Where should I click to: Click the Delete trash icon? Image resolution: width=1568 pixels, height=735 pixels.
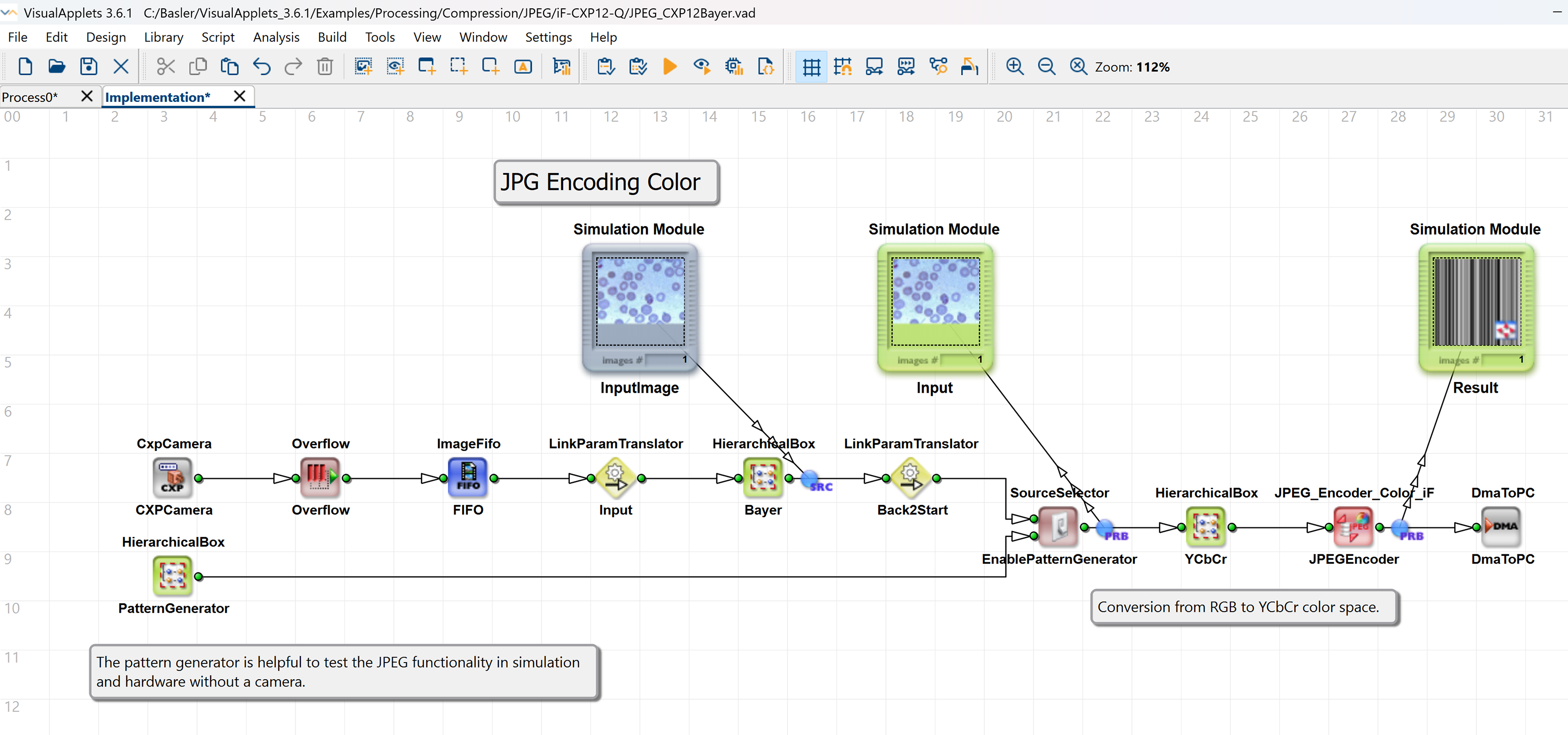(325, 66)
